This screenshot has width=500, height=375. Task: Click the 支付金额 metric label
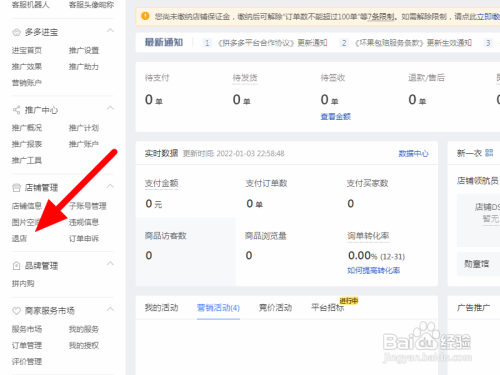click(161, 183)
